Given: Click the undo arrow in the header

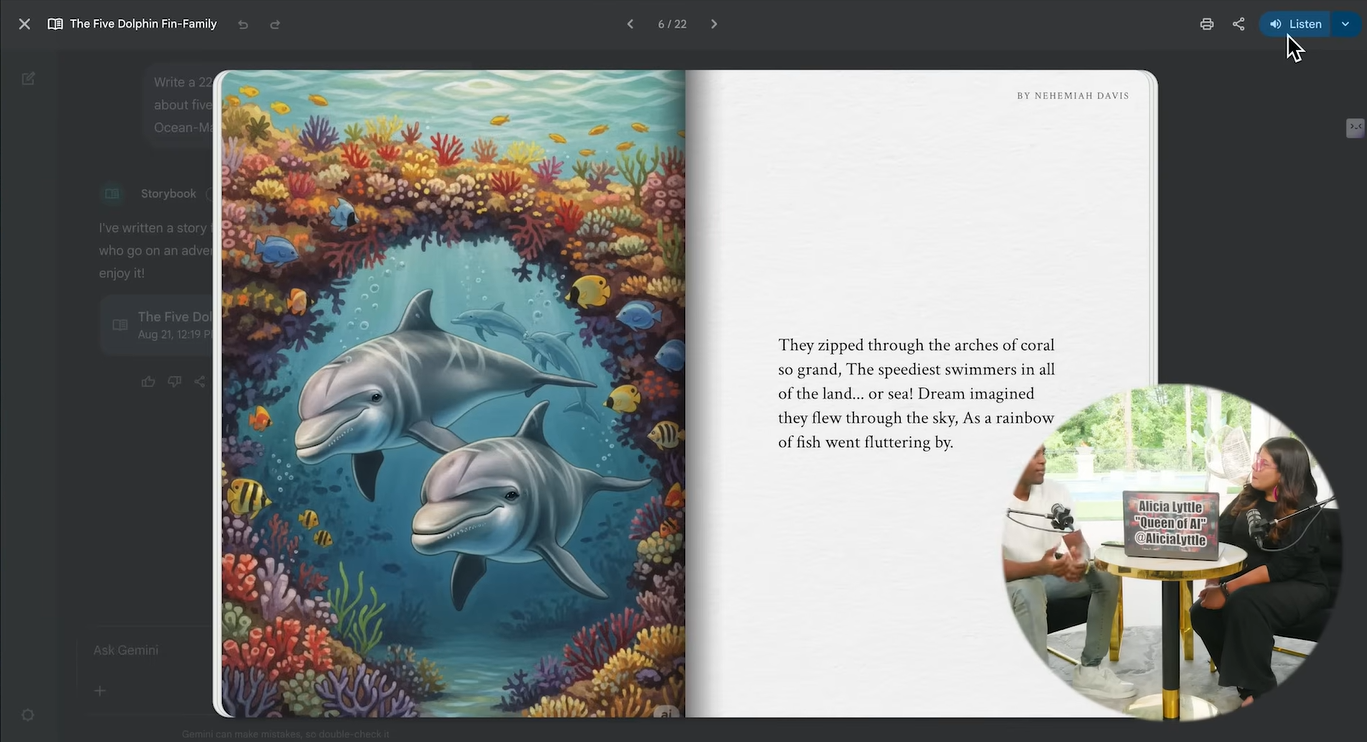Looking at the screenshot, I should 243,24.
